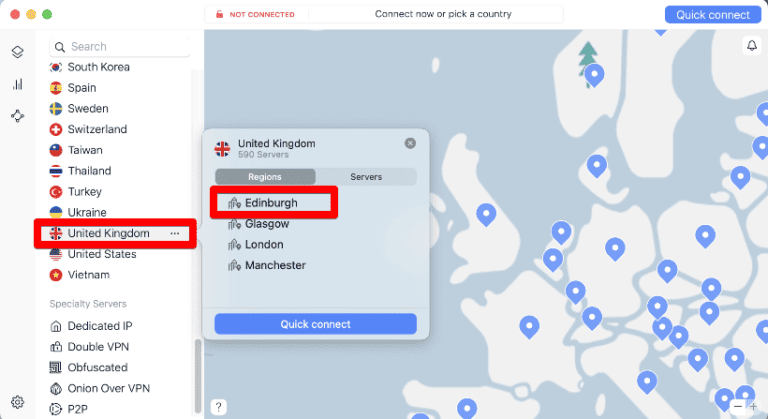The image size is (768, 419).
Task: Open the statistics bar chart icon
Action: coord(17,84)
